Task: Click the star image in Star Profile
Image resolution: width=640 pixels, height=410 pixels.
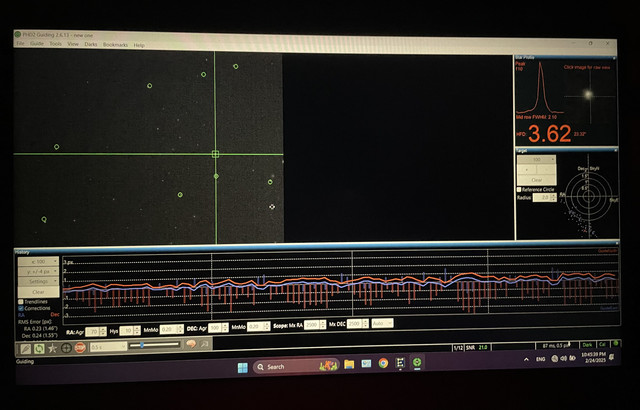Action: (x=588, y=95)
